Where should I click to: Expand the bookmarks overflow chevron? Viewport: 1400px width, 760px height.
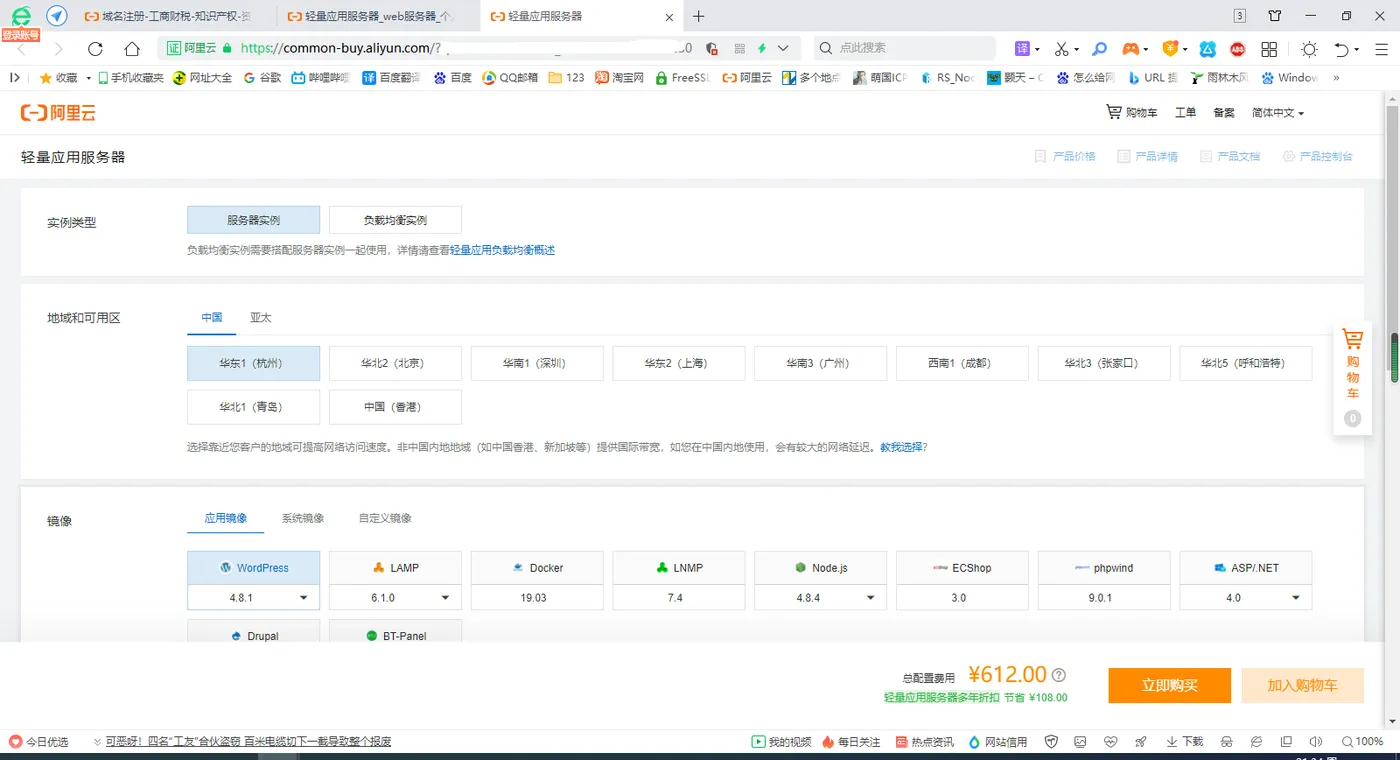[x=1335, y=77]
